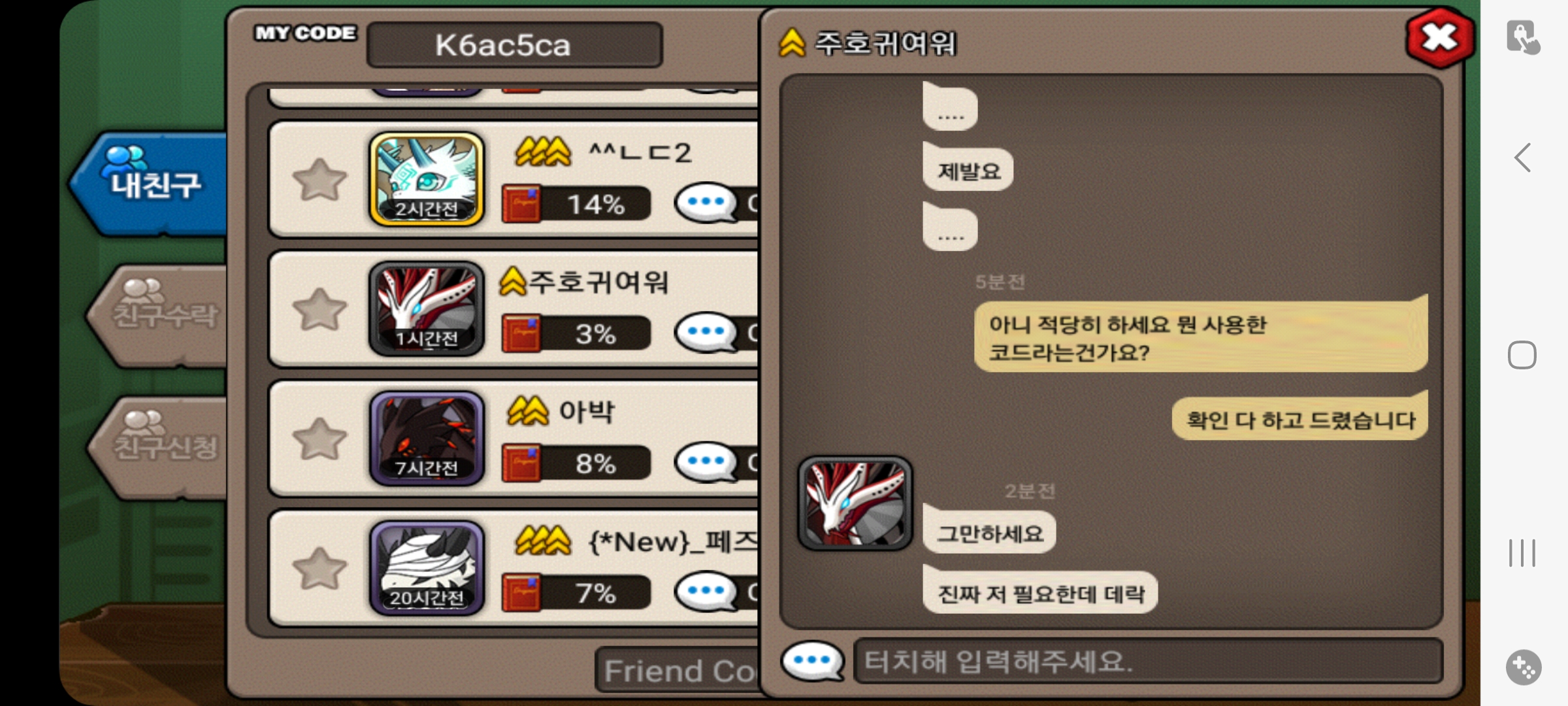This screenshot has width=1568, height=706.
Task: Toggle favorite star for 아박
Action: point(319,438)
